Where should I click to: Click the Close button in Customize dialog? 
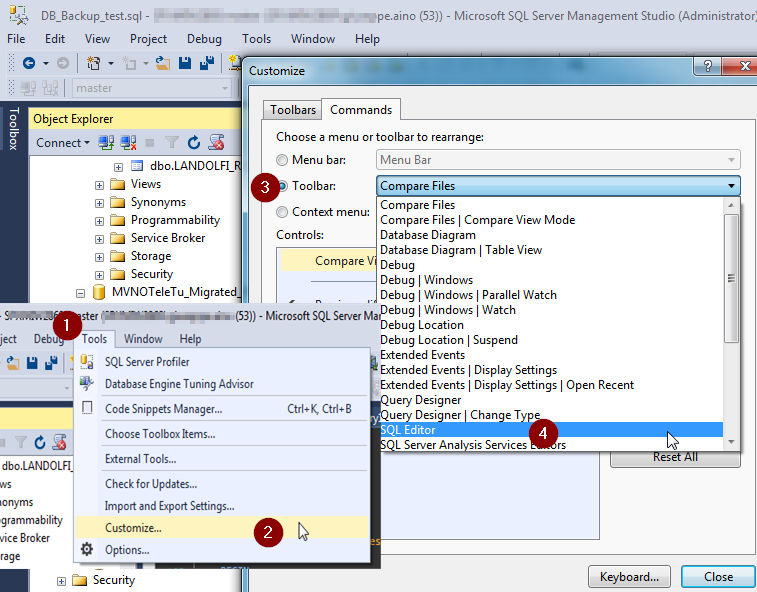click(718, 577)
